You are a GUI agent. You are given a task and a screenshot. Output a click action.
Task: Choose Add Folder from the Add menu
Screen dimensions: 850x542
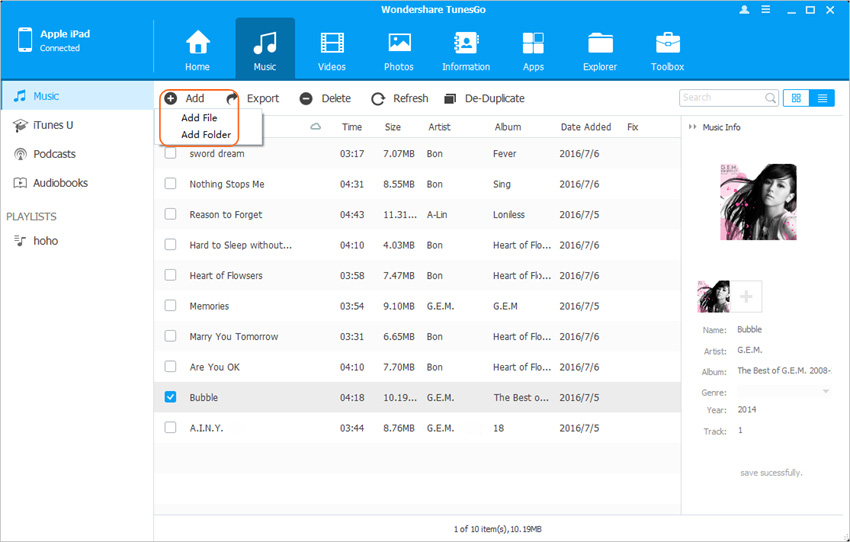click(x=205, y=134)
